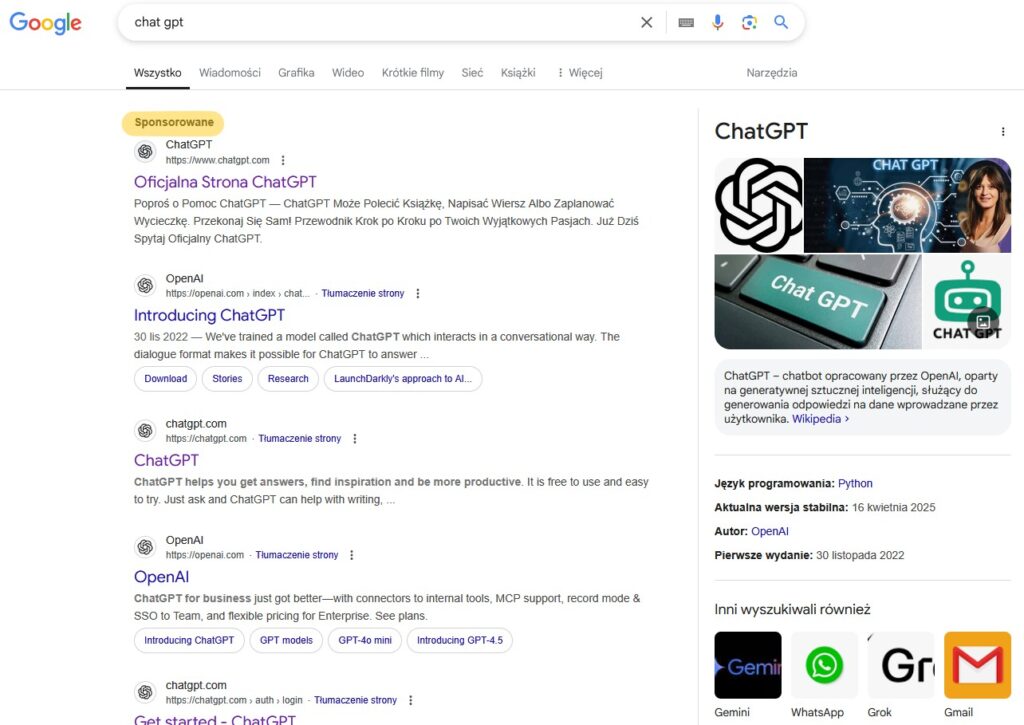Image resolution: width=1024 pixels, height=725 pixels.
Task: Switch to the Krótkie filmy tab
Action: pyautogui.click(x=413, y=72)
